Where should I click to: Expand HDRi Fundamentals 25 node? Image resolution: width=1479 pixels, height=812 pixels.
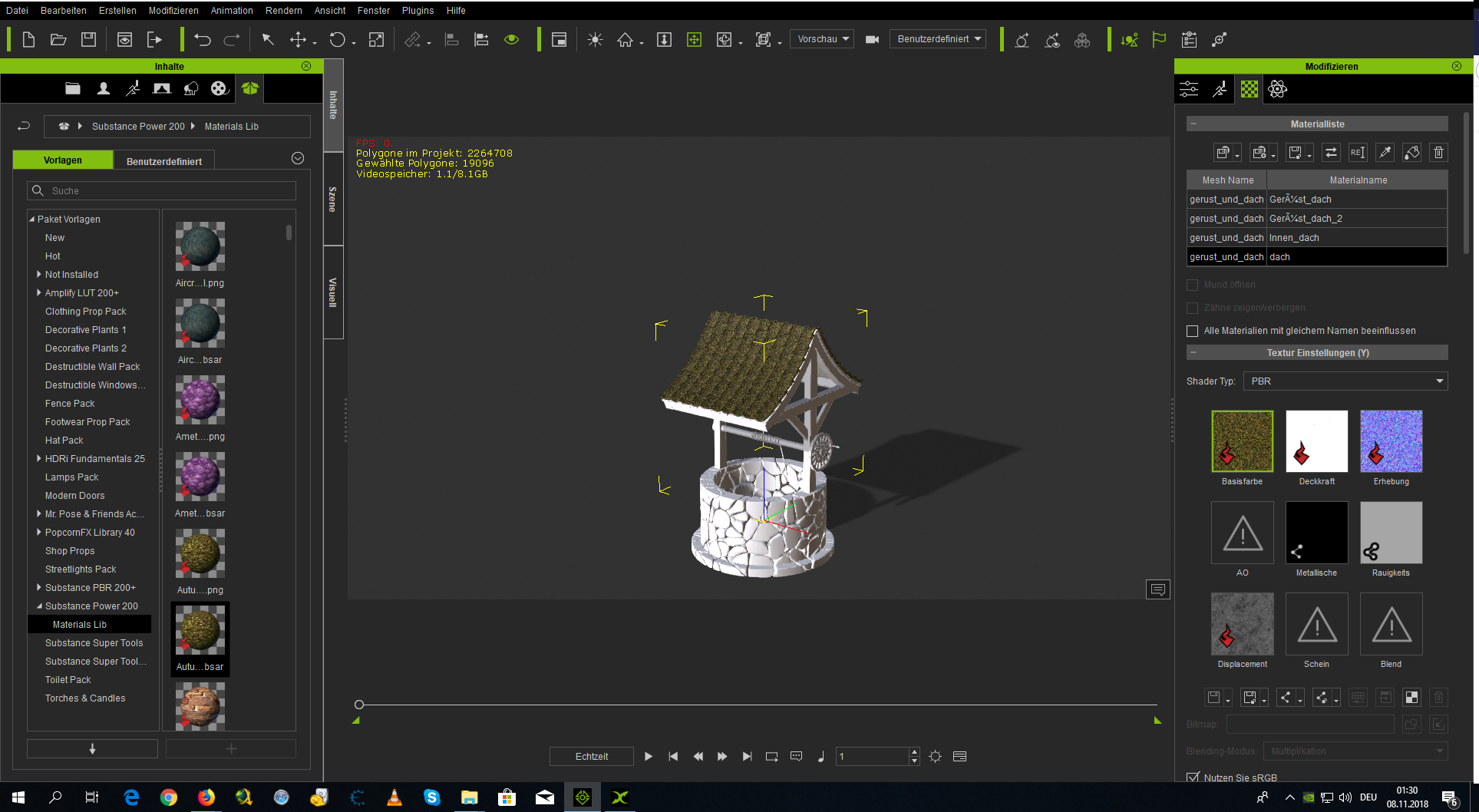(x=38, y=458)
